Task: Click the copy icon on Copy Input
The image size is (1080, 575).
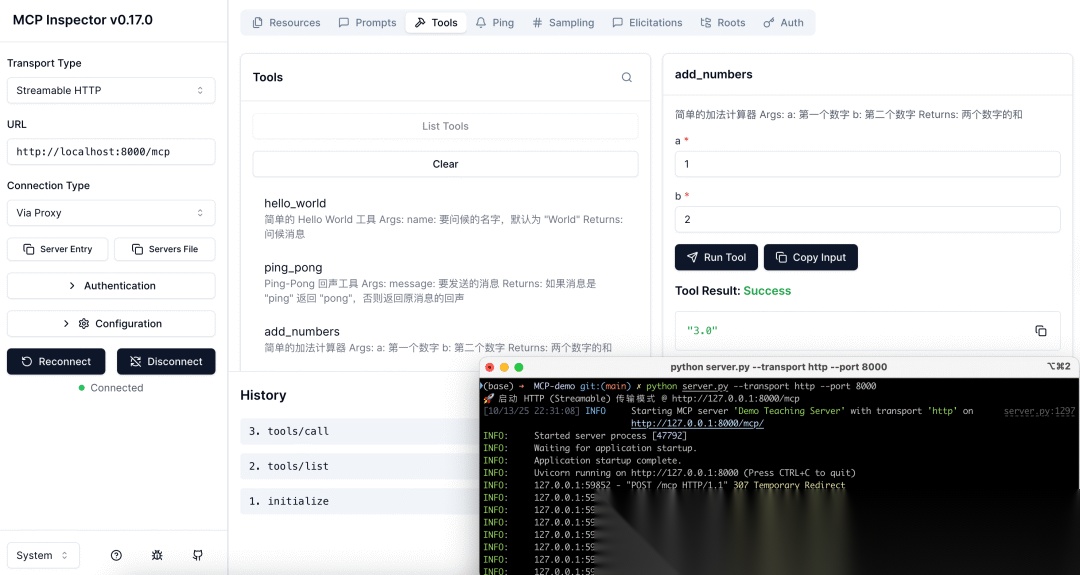Action: 781,257
